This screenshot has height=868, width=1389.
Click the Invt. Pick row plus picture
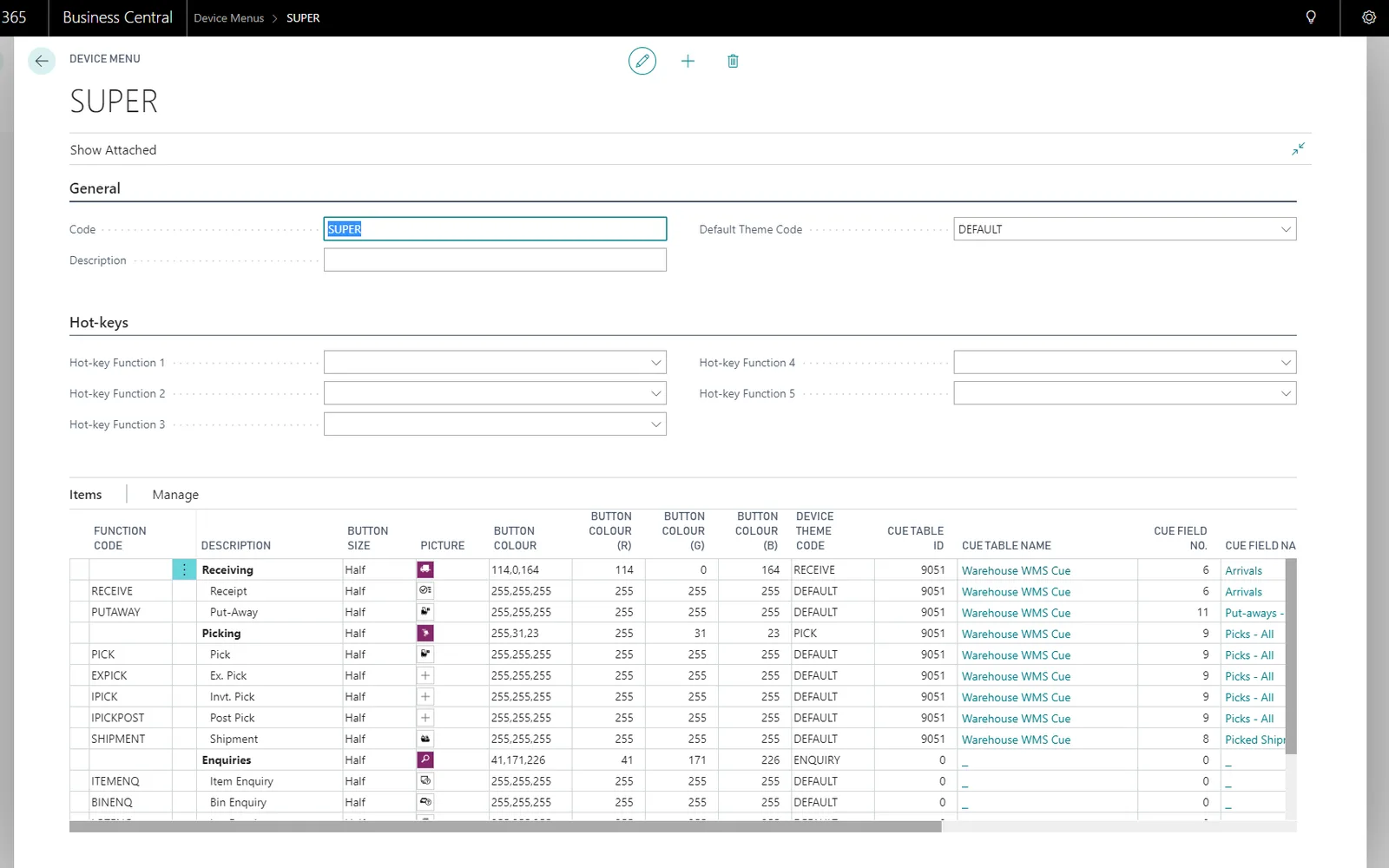[425, 696]
